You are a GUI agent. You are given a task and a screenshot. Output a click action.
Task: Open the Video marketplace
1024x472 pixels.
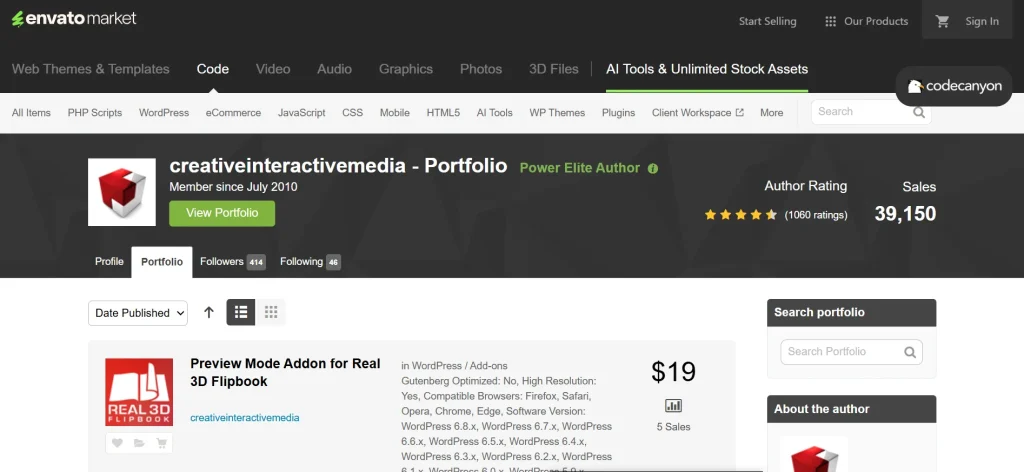pos(273,69)
